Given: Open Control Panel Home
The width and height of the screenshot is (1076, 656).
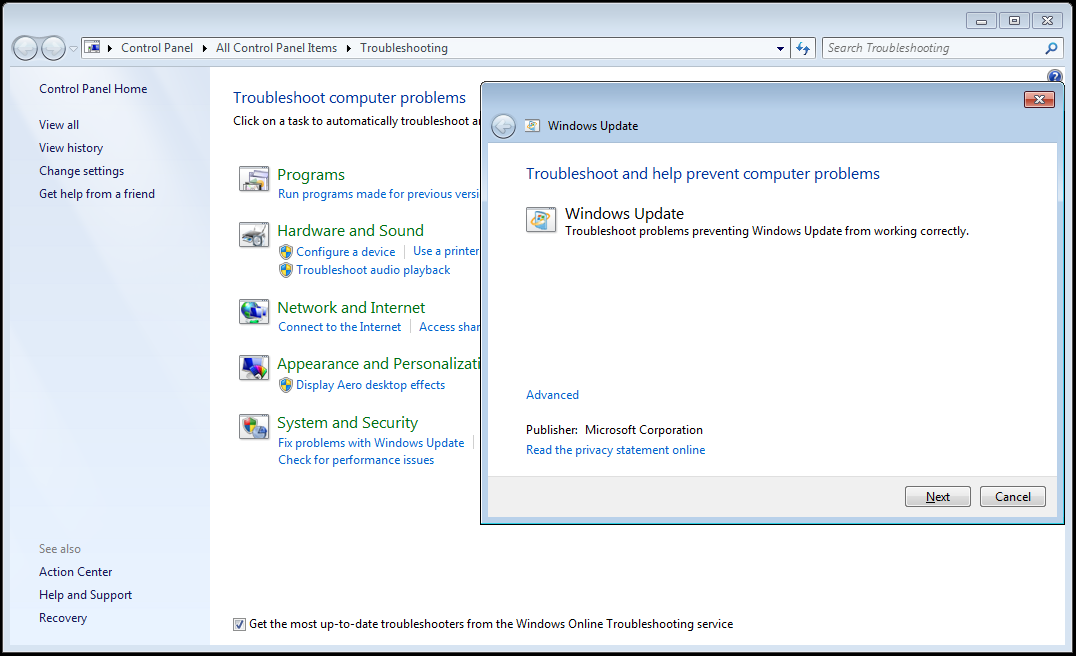Looking at the screenshot, I should (x=93, y=89).
